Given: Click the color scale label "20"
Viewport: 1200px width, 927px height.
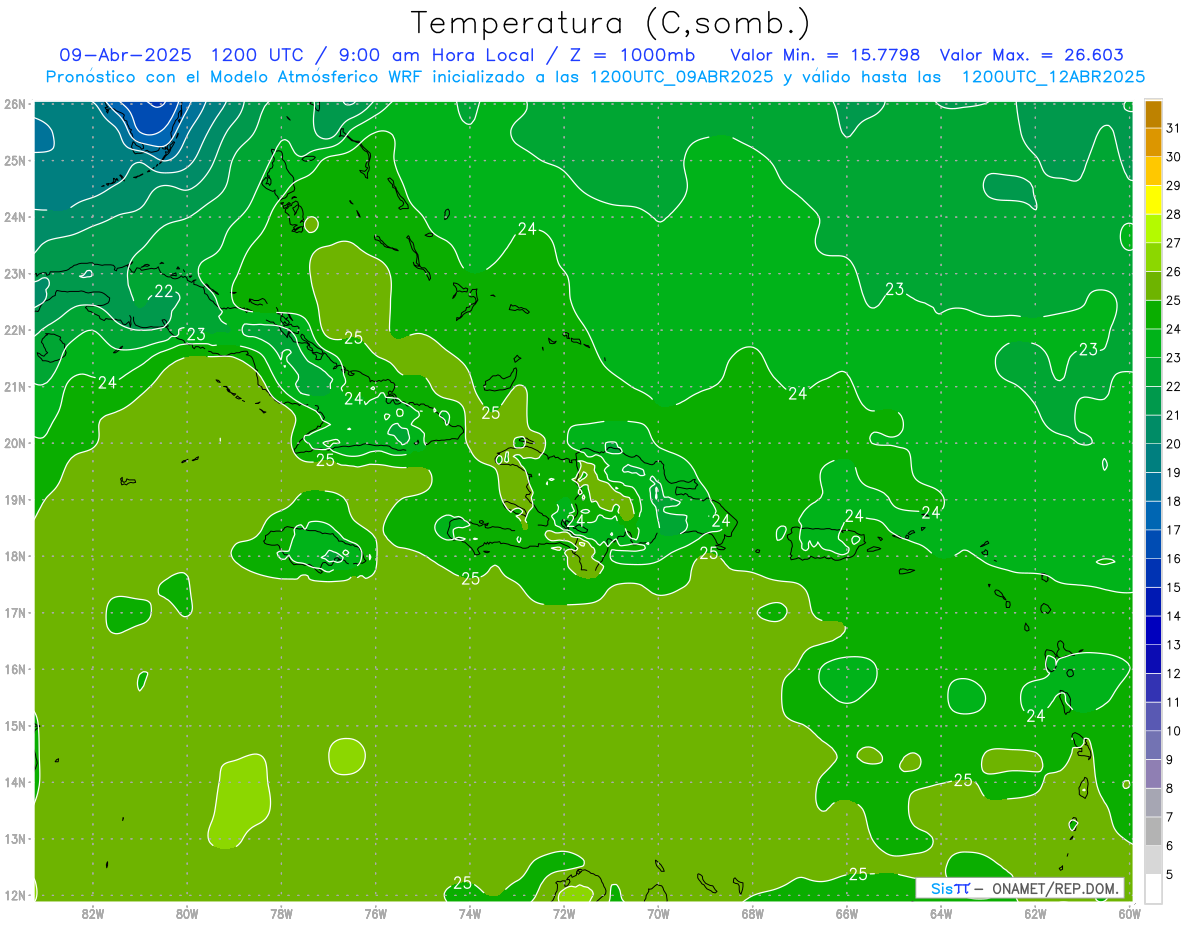Looking at the screenshot, I should coord(1173,444).
